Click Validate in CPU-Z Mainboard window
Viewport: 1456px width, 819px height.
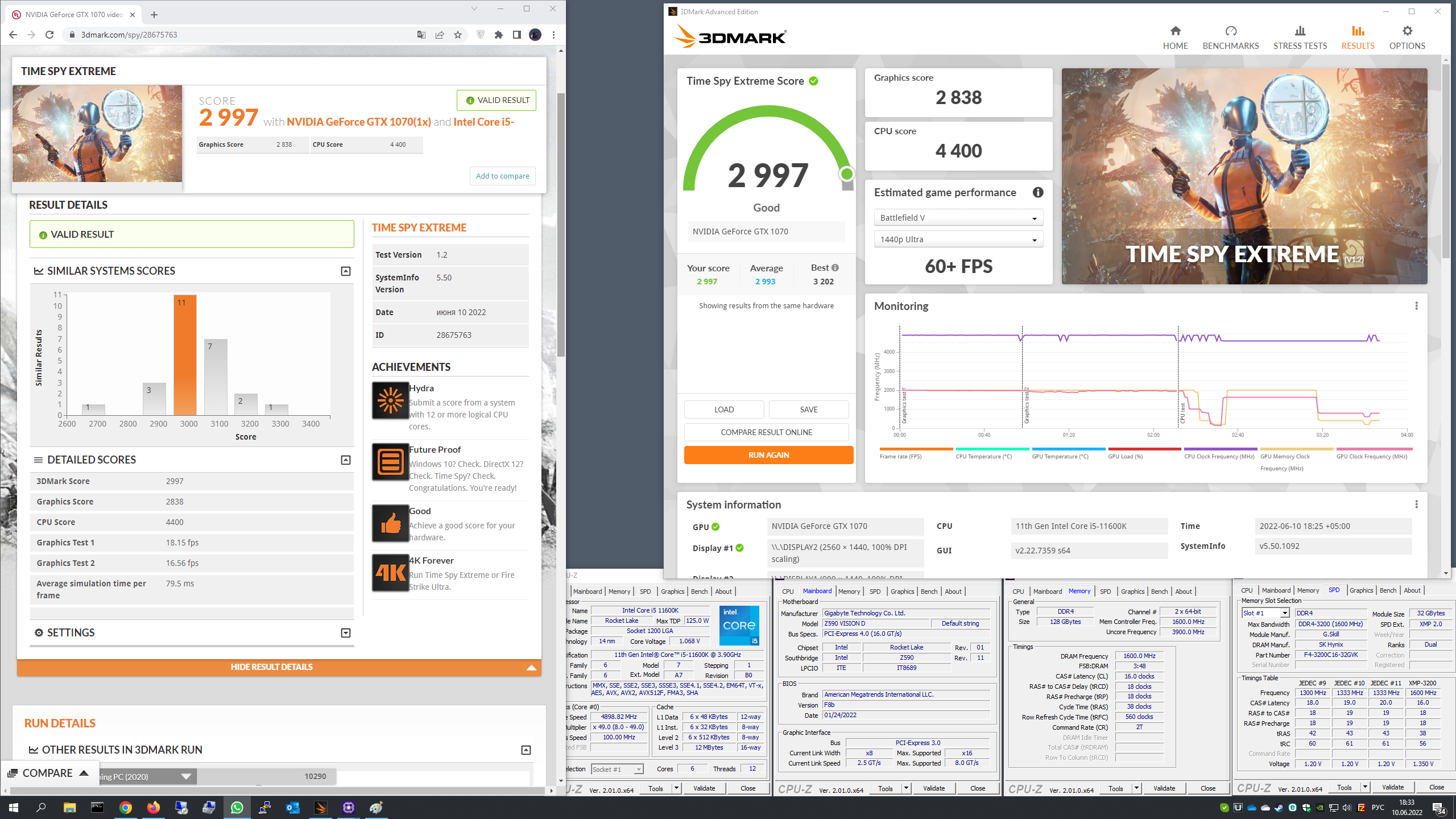(934, 788)
